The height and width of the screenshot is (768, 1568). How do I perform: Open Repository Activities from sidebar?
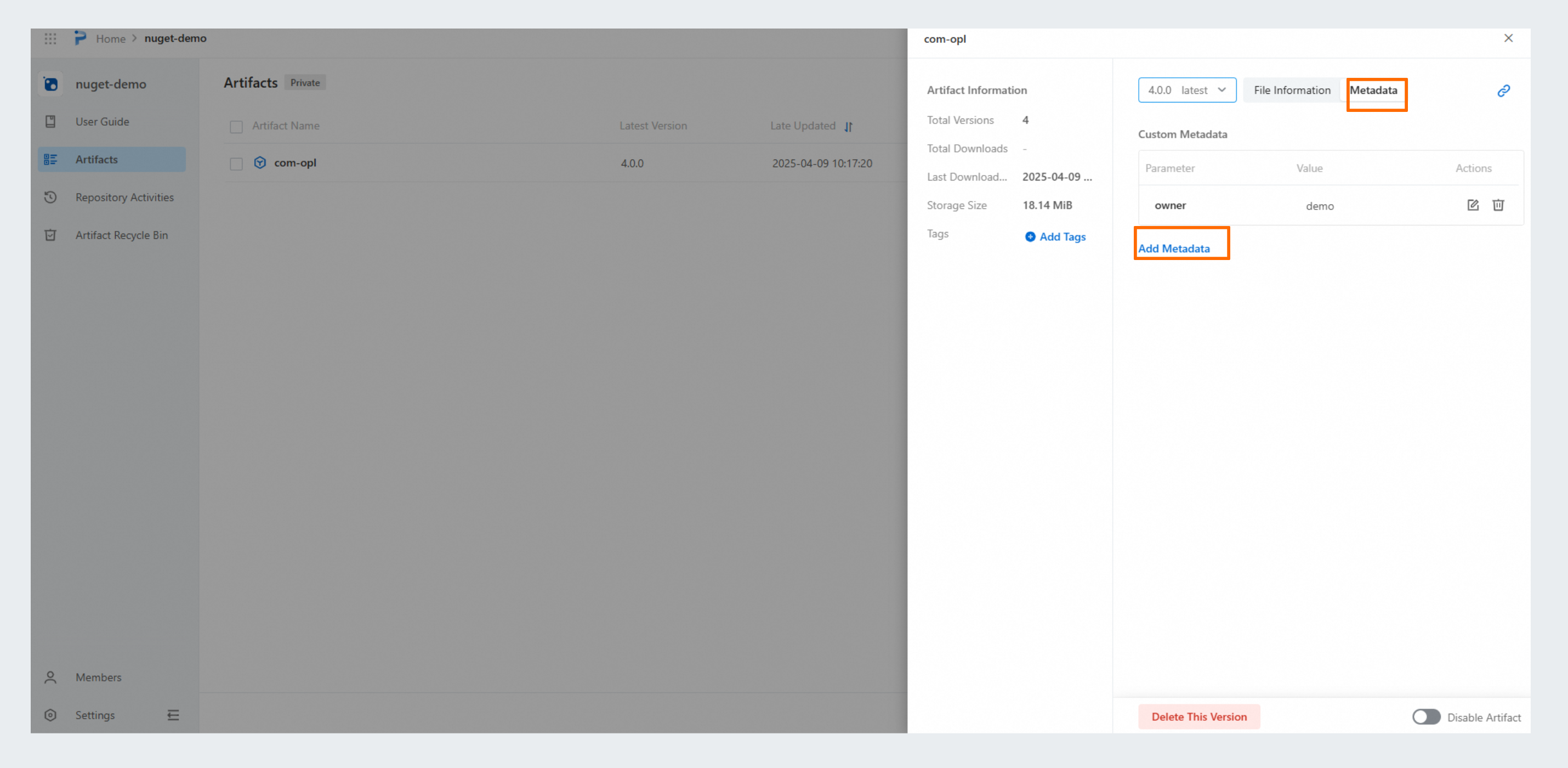[124, 197]
